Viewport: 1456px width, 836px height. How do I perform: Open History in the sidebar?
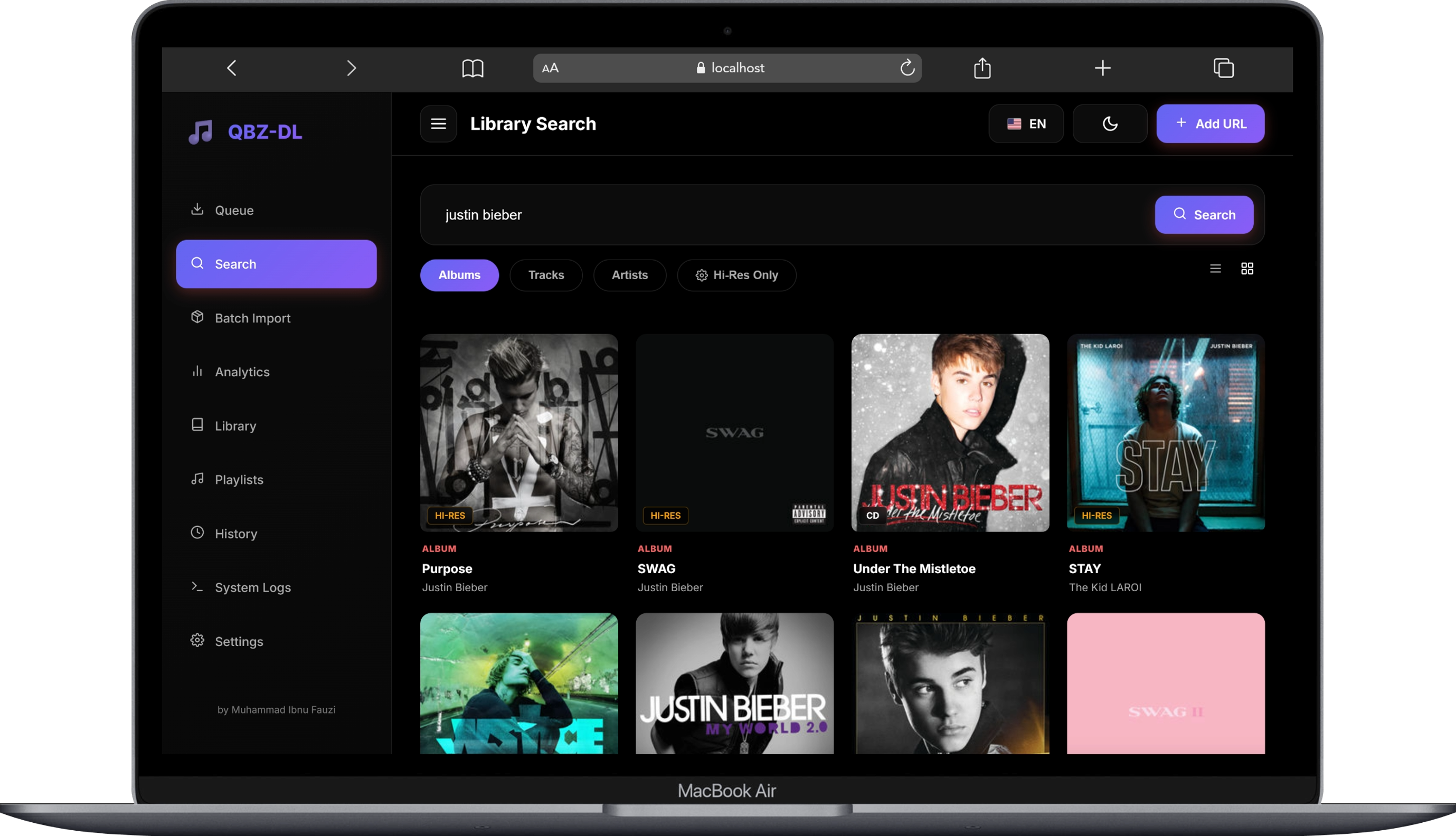[276, 534]
